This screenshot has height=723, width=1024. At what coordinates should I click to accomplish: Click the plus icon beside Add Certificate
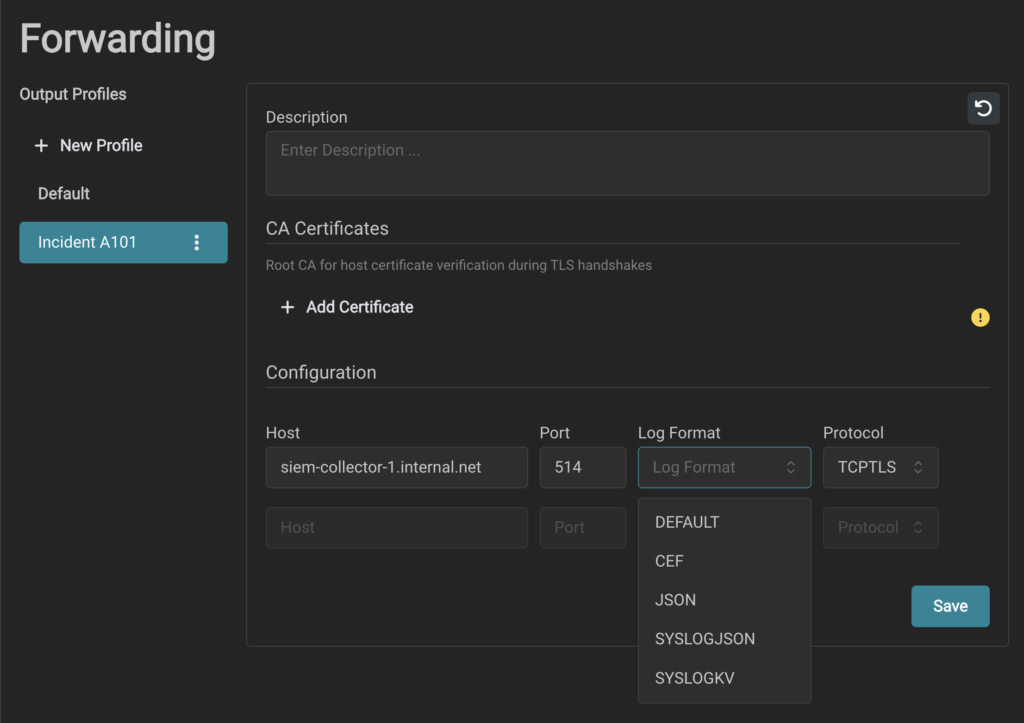tap(287, 308)
